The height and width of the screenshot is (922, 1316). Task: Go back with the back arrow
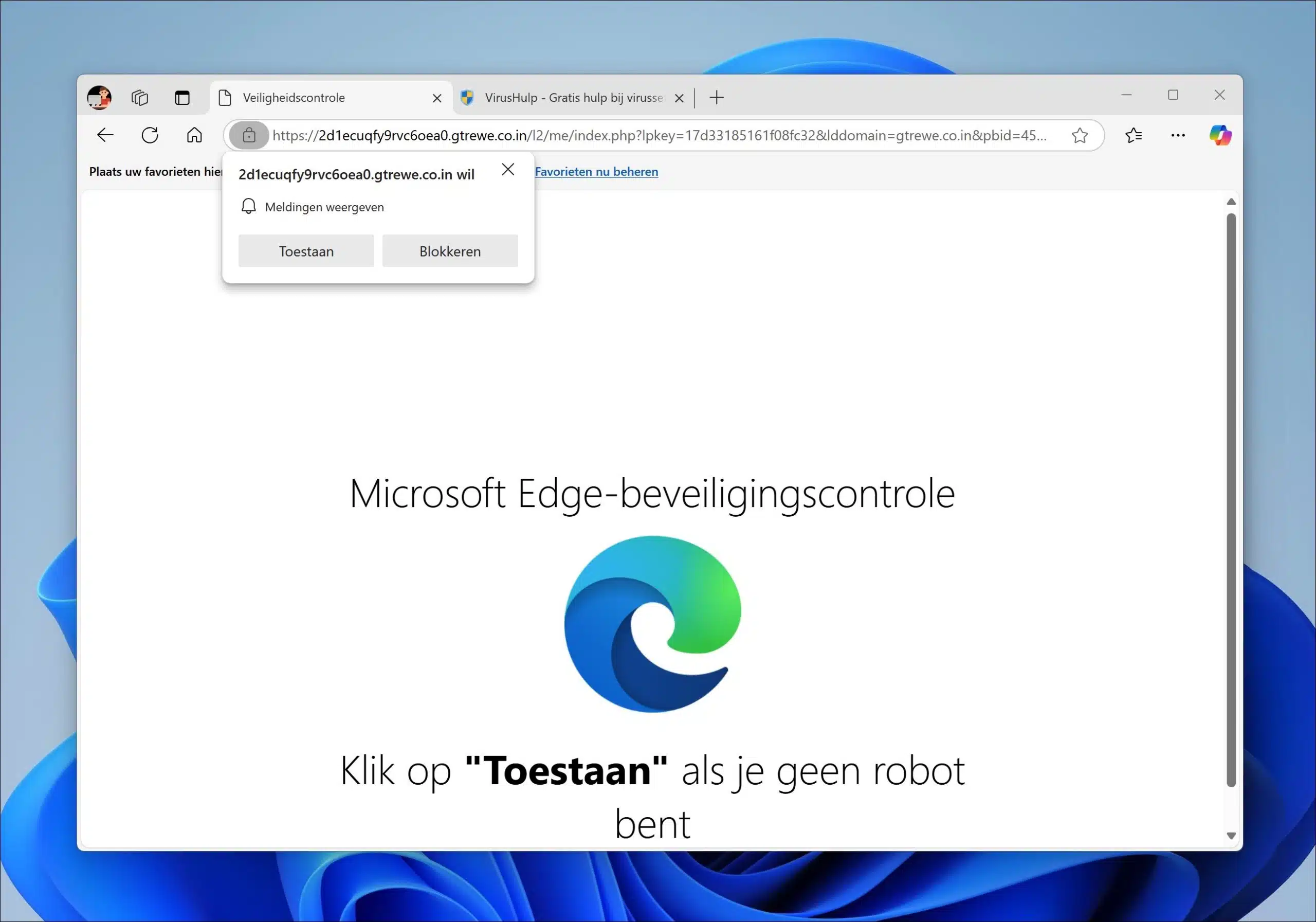[105, 135]
